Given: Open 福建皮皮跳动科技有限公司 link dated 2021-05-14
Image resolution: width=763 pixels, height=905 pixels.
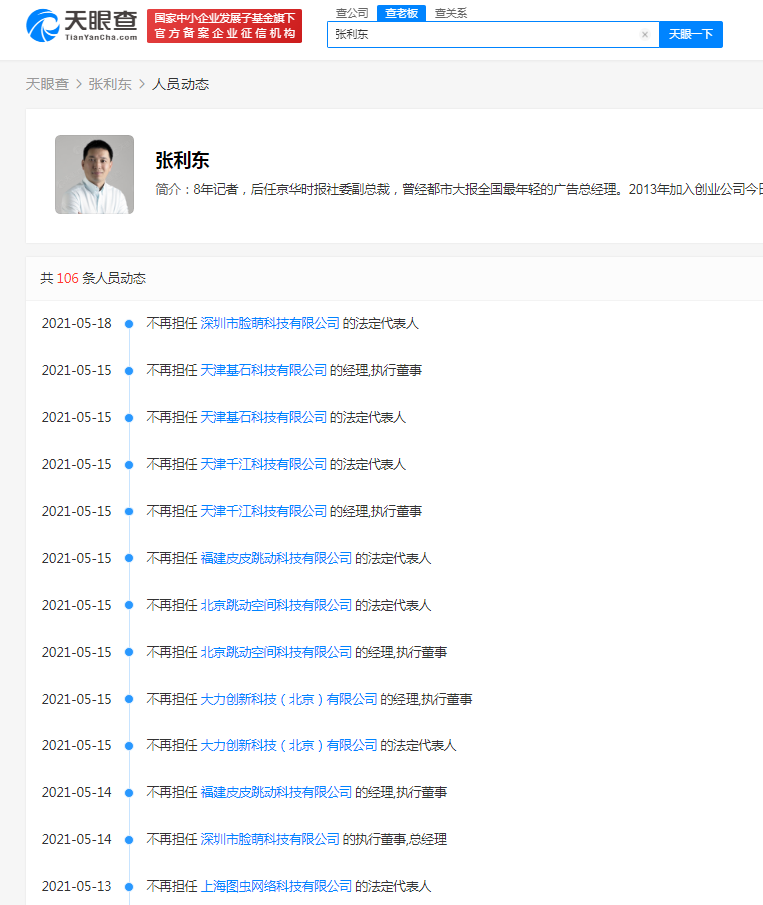Looking at the screenshot, I should pyautogui.click(x=276, y=792).
